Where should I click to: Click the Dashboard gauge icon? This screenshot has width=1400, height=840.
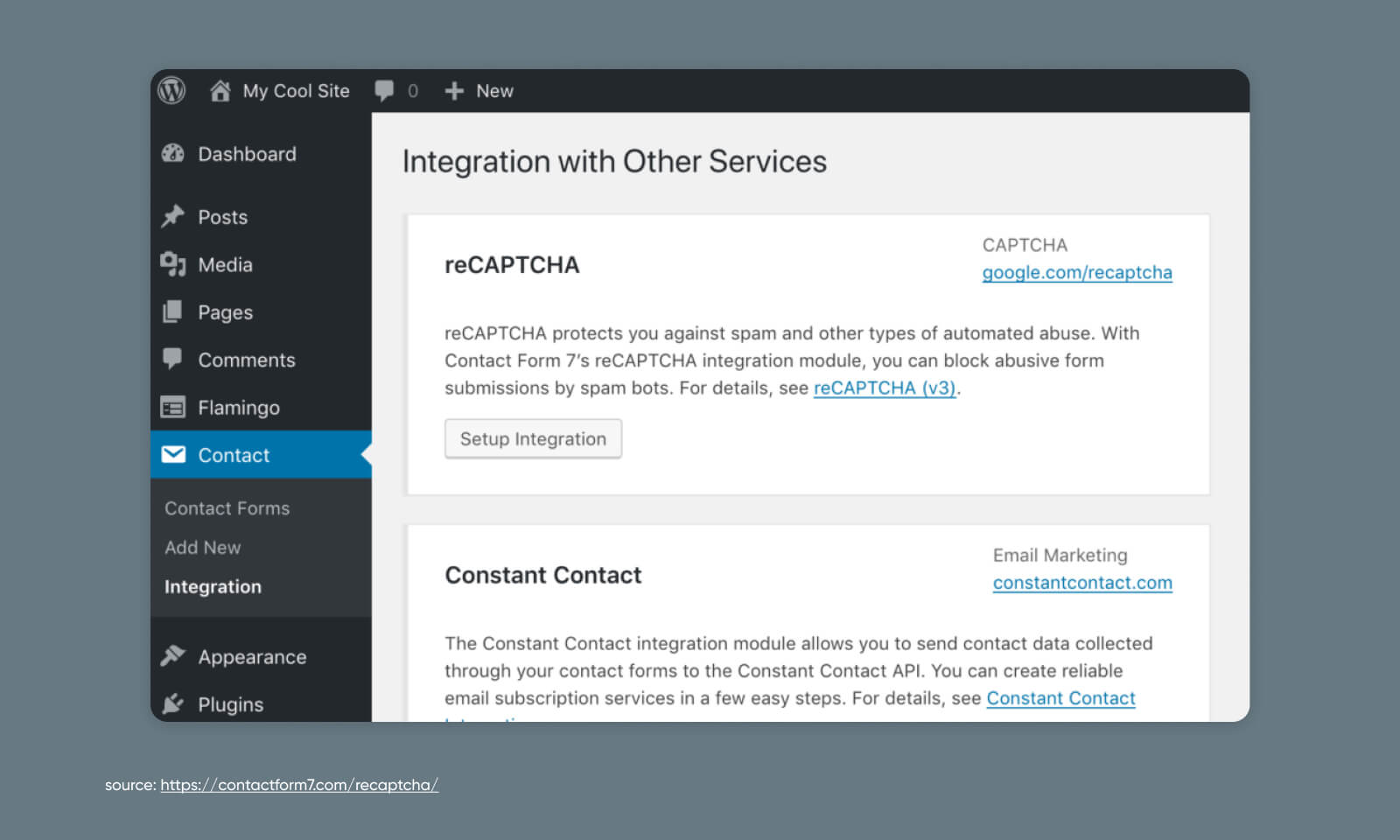pos(173,154)
